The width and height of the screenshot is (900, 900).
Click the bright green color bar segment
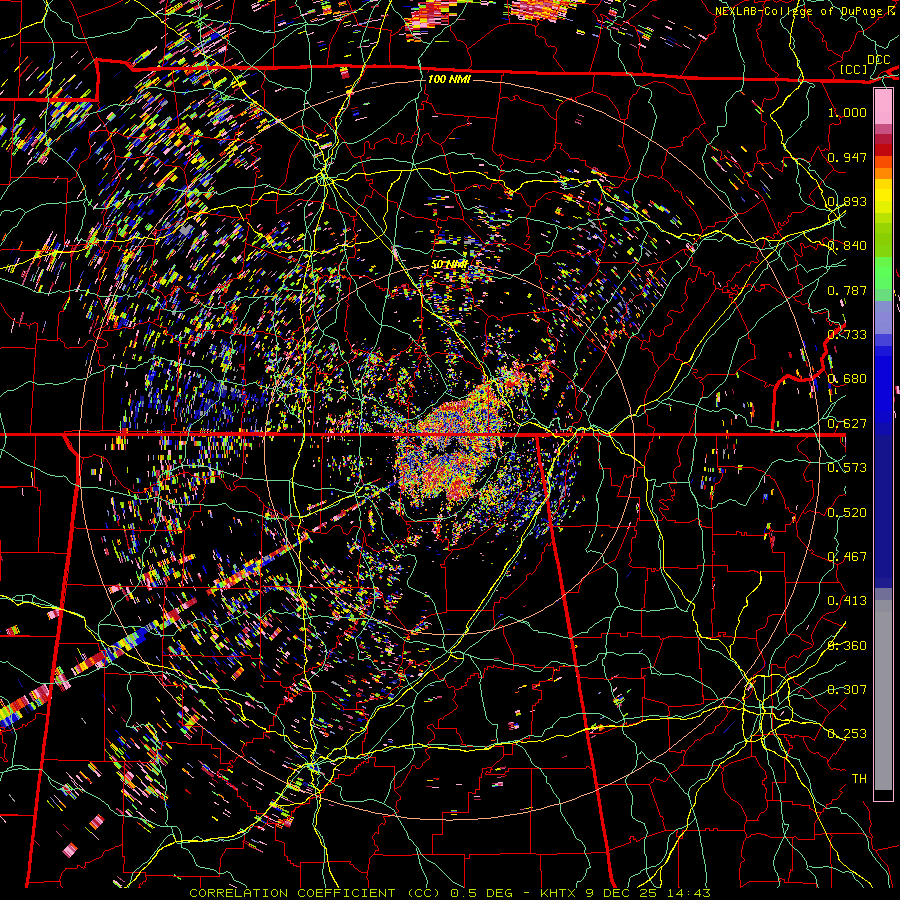tap(883, 273)
